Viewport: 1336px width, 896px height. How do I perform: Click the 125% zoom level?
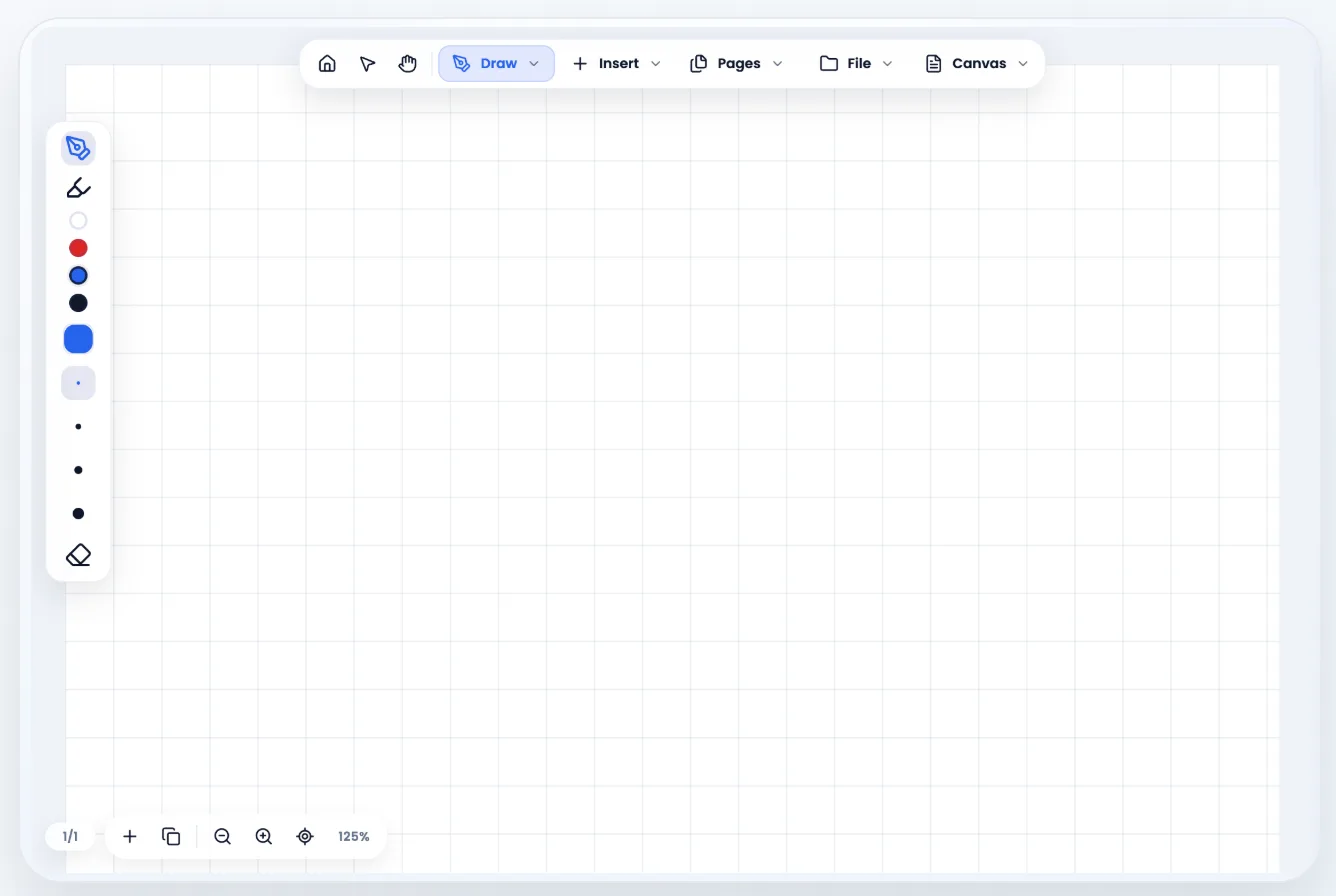[354, 836]
